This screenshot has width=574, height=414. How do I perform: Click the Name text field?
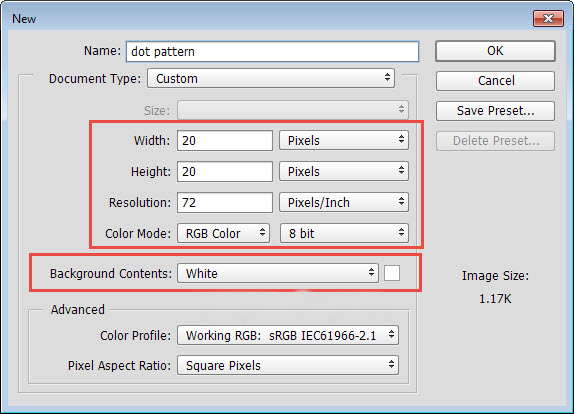(272, 51)
